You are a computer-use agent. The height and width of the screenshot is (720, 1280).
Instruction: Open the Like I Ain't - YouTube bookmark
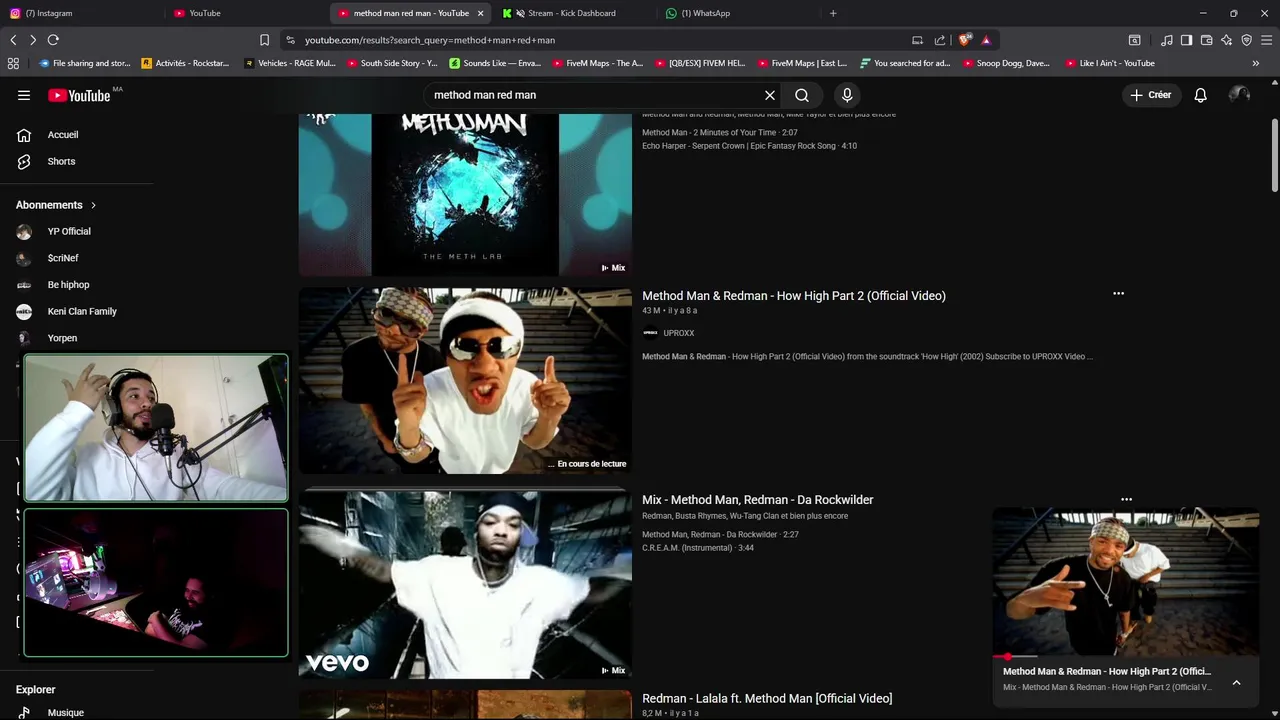[x=1110, y=63]
